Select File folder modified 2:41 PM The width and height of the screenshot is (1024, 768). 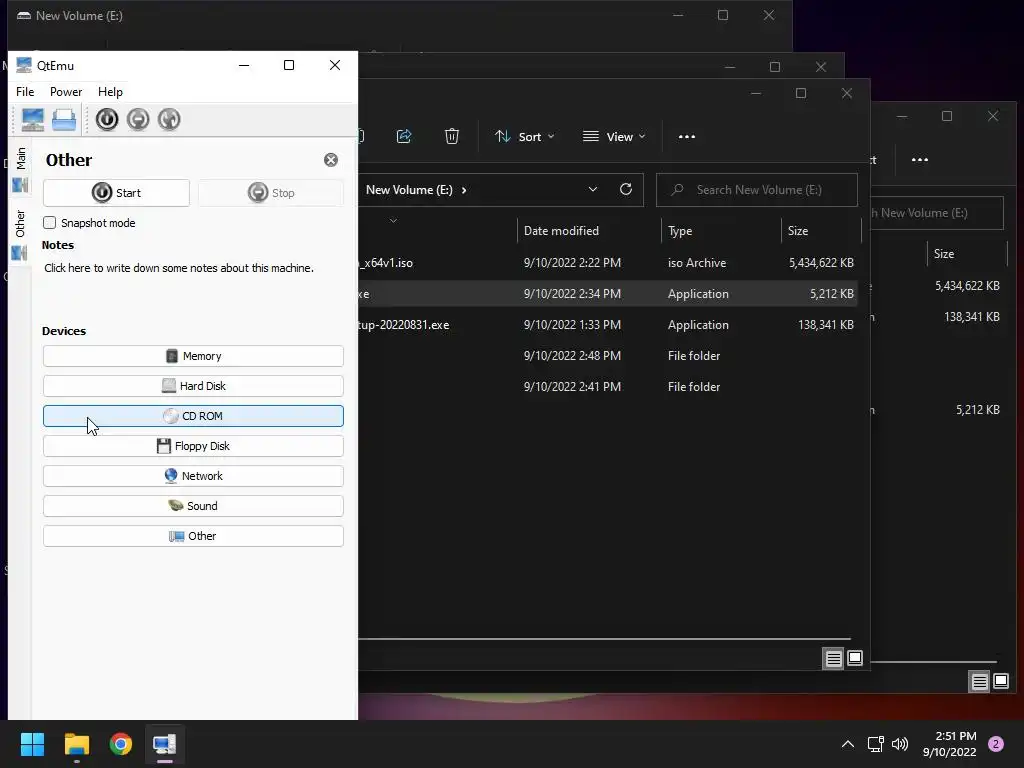pyautogui.click(x=608, y=387)
